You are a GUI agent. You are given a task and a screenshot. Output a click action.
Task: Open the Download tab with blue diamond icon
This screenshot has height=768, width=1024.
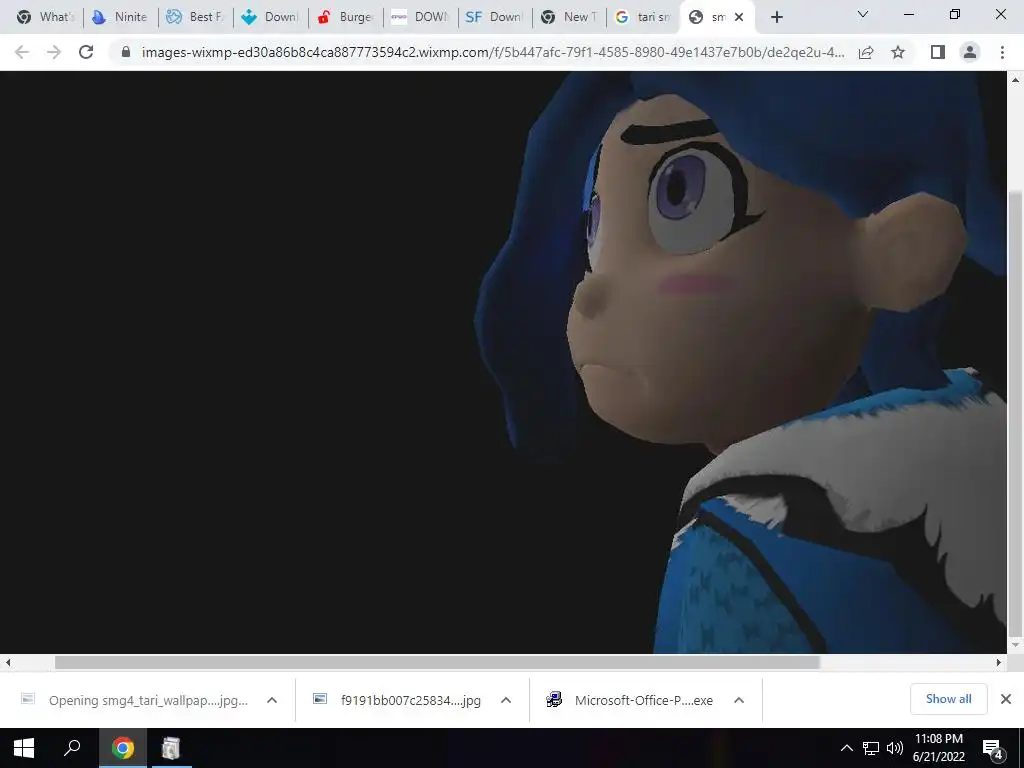[270, 17]
